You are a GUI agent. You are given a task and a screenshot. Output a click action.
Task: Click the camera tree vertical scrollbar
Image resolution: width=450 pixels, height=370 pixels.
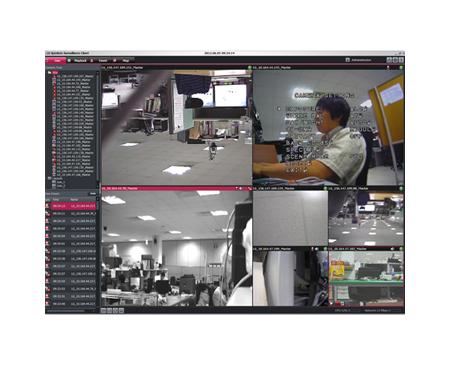(x=98, y=128)
